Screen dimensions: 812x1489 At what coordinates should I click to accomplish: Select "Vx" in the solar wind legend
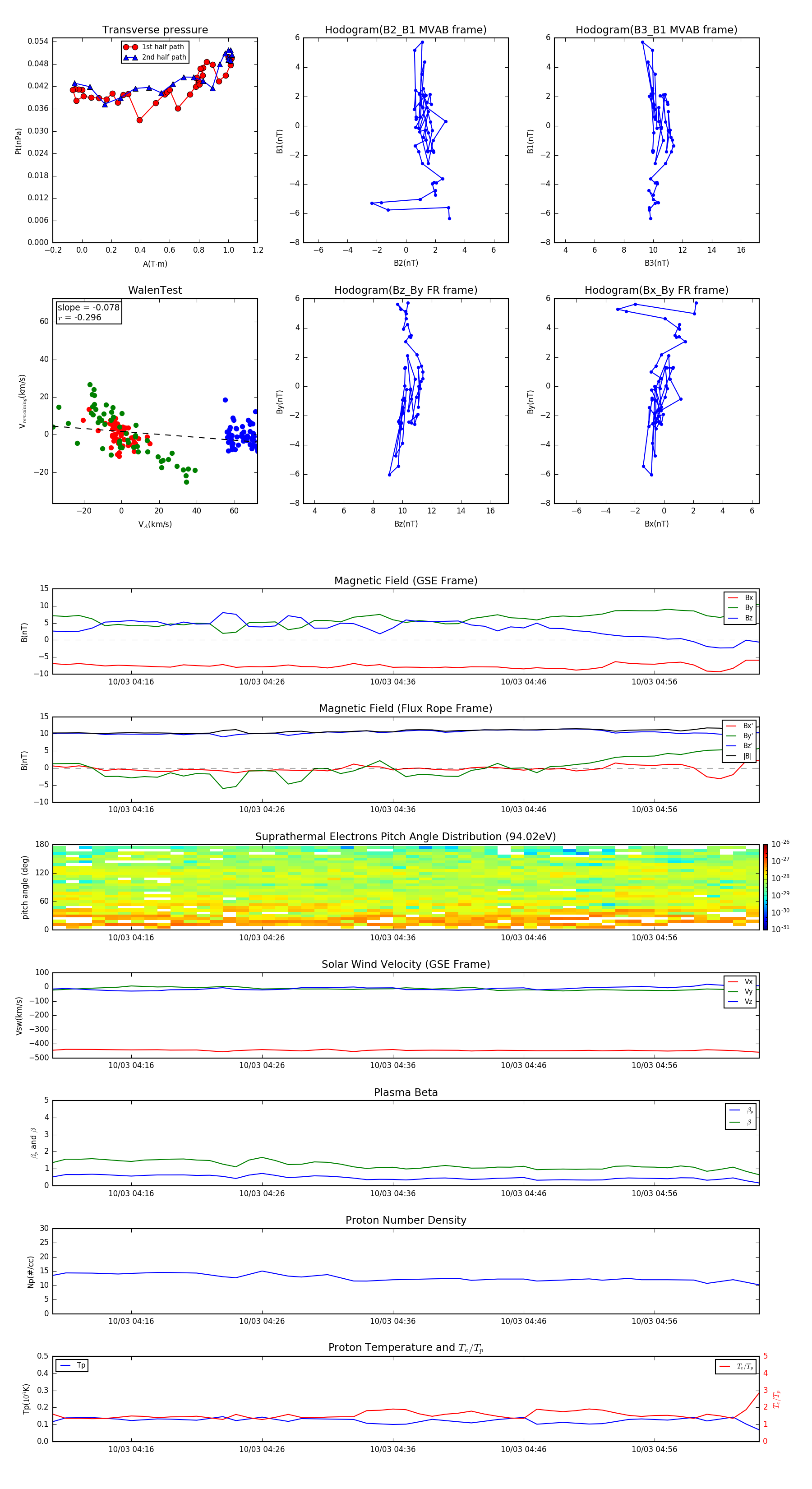click(740, 981)
